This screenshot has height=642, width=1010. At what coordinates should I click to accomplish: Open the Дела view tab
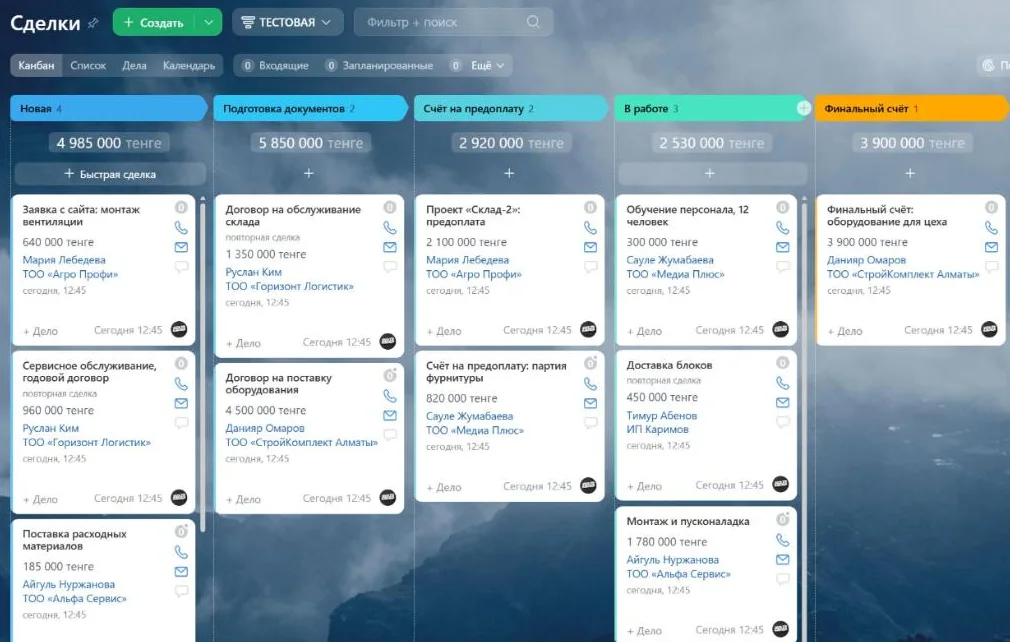click(x=134, y=66)
